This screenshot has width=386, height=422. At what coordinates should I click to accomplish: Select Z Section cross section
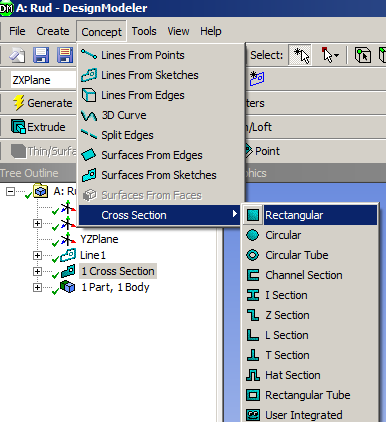(x=310, y=315)
